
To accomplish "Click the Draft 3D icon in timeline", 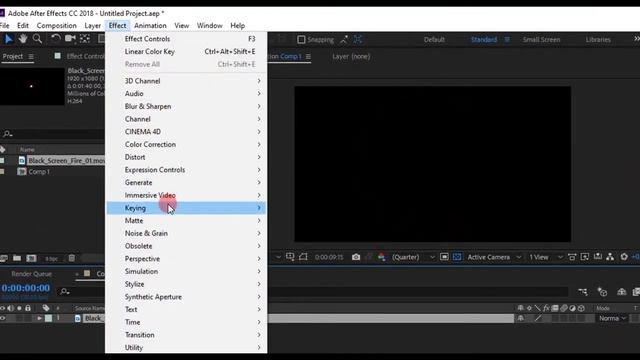I will (x=602, y=291).
